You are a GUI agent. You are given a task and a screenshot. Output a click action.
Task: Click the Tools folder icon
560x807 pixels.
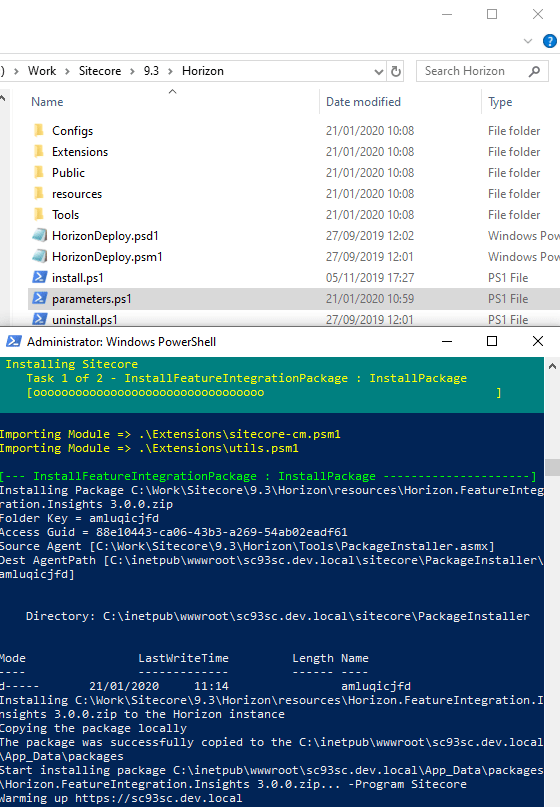click(x=39, y=215)
